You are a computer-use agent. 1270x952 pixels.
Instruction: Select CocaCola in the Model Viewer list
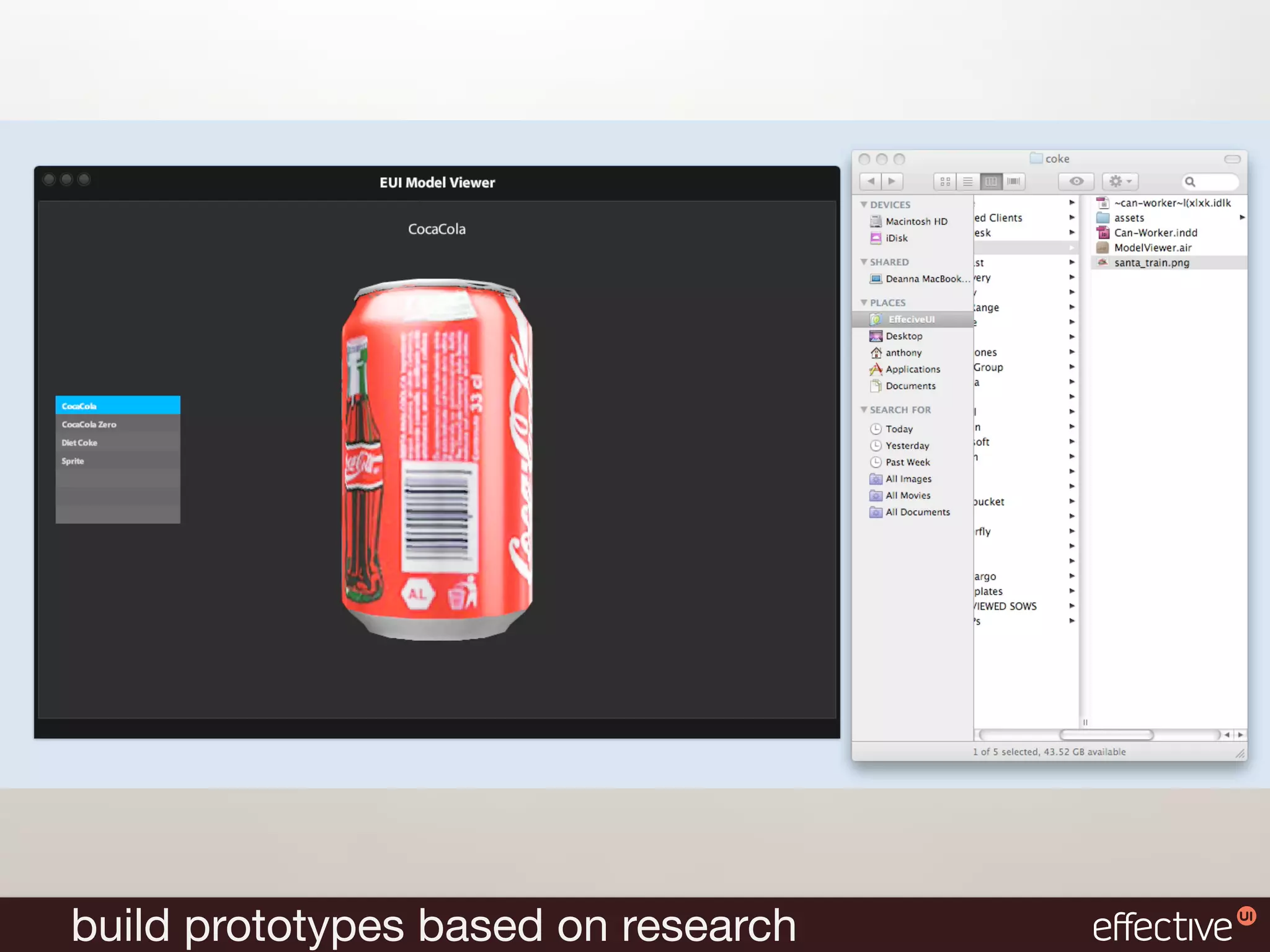coord(118,405)
